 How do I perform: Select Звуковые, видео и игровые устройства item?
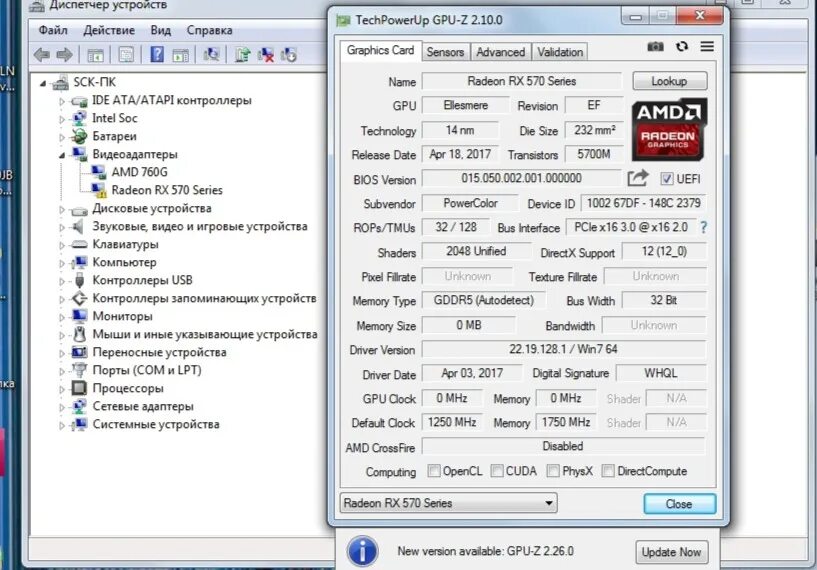(x=200, y=227)
